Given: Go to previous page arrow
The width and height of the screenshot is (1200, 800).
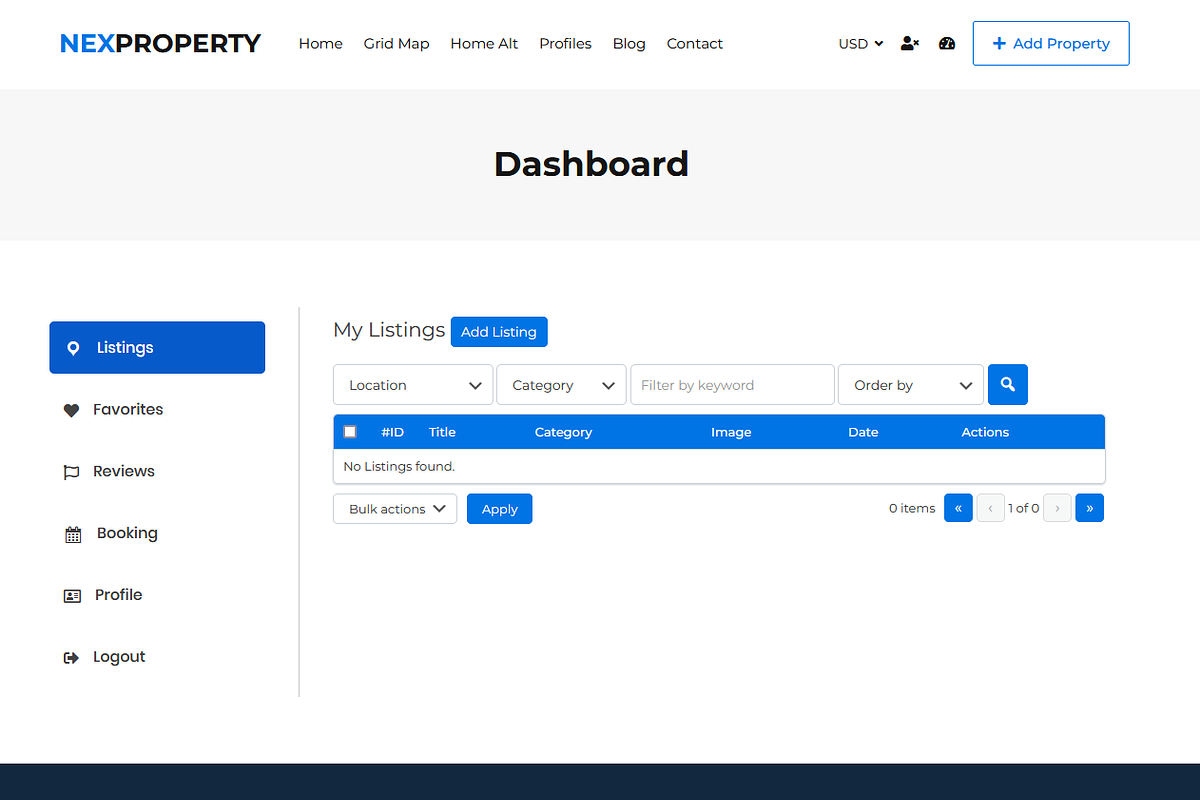Looking at the screenshot, I should pos(990,508).
